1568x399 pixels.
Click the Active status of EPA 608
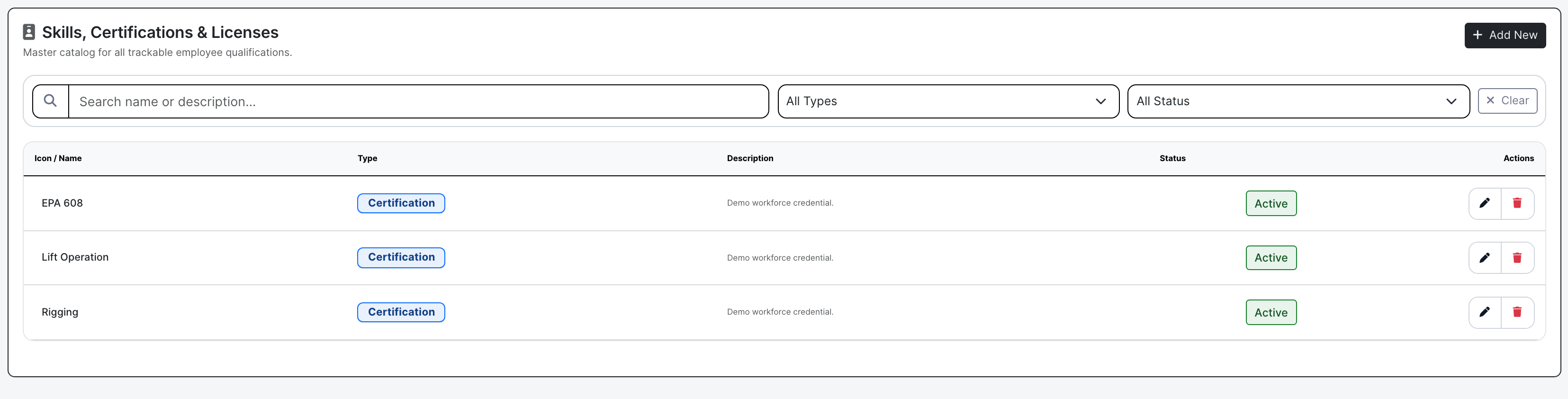pyautogui.click(x=1271, y=203)
